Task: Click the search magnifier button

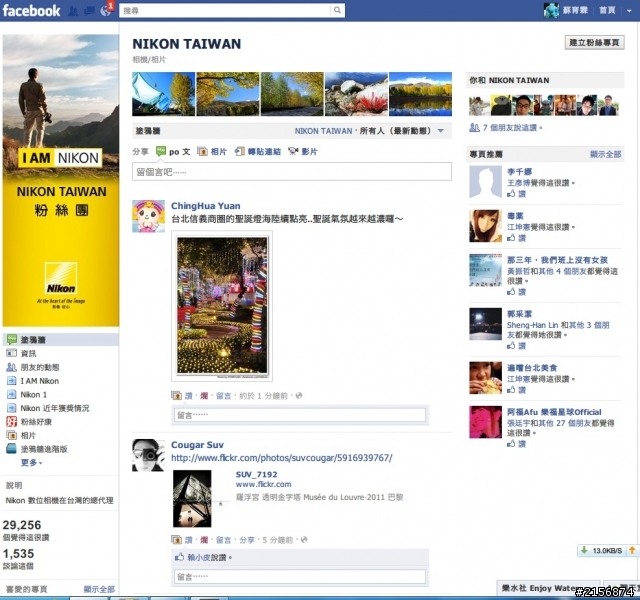Action: tap(337, 10)
